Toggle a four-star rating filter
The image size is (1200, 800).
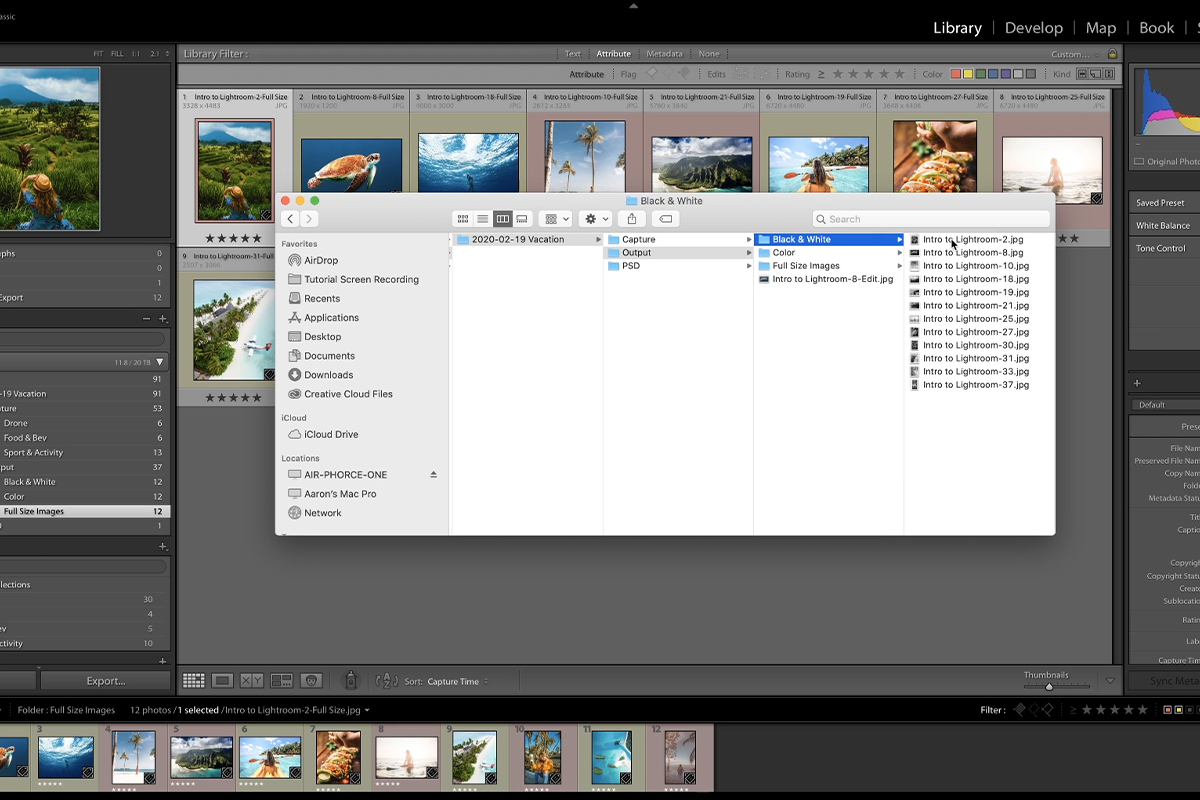pos(882,74)
